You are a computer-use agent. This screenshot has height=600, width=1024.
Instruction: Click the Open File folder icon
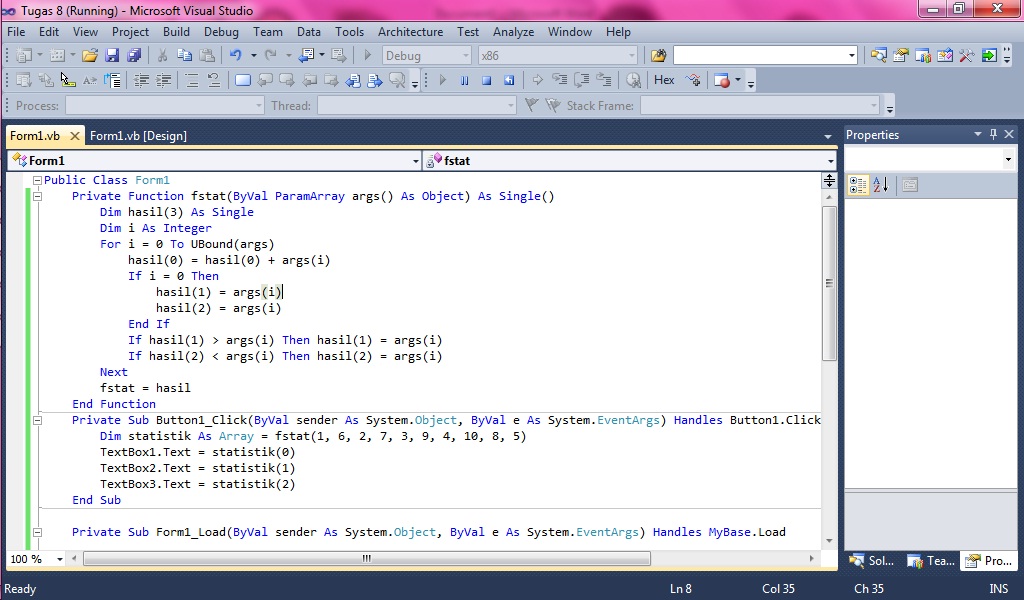pyautogui.click(x=89, y=55)
